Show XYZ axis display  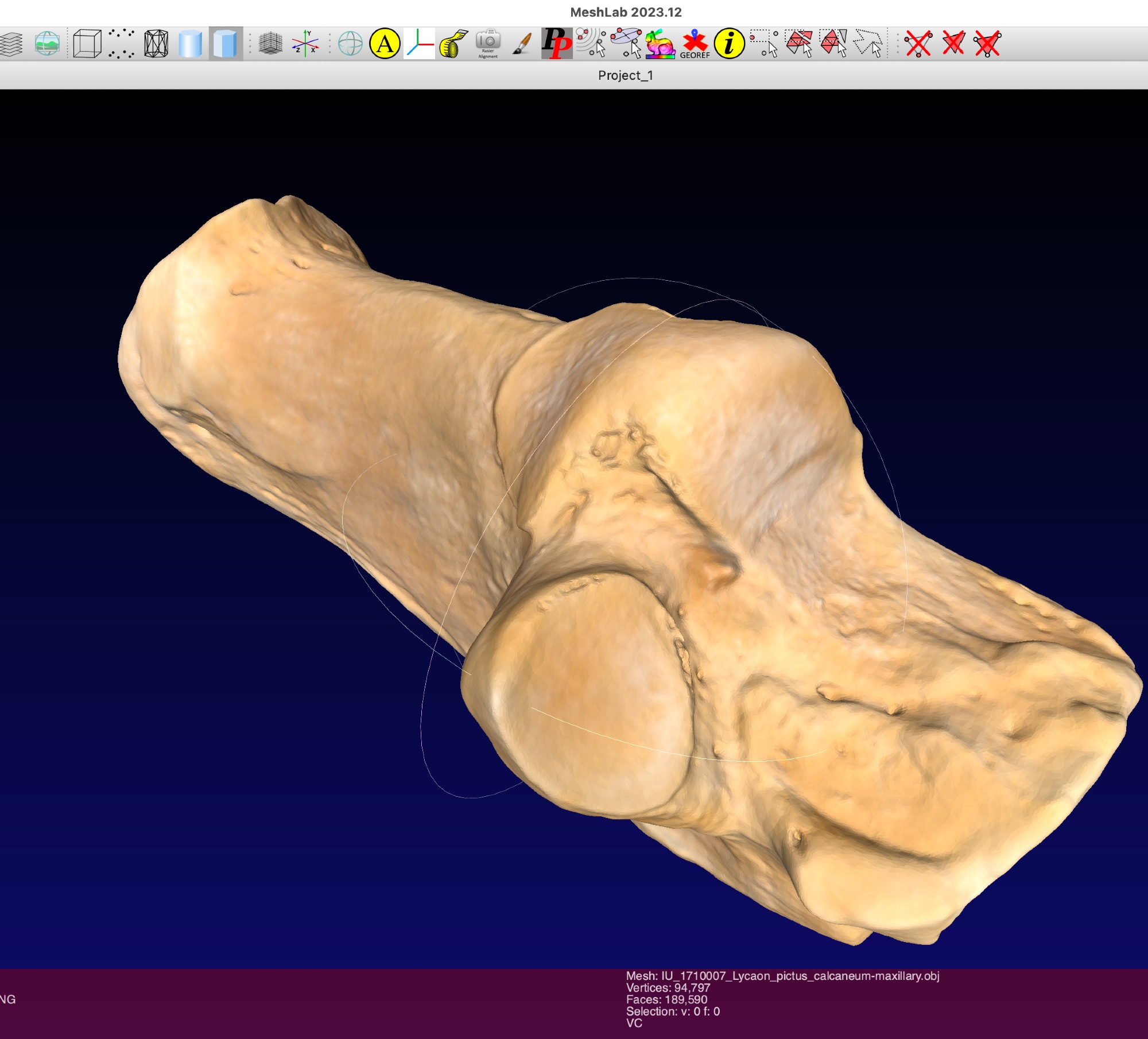305,44
